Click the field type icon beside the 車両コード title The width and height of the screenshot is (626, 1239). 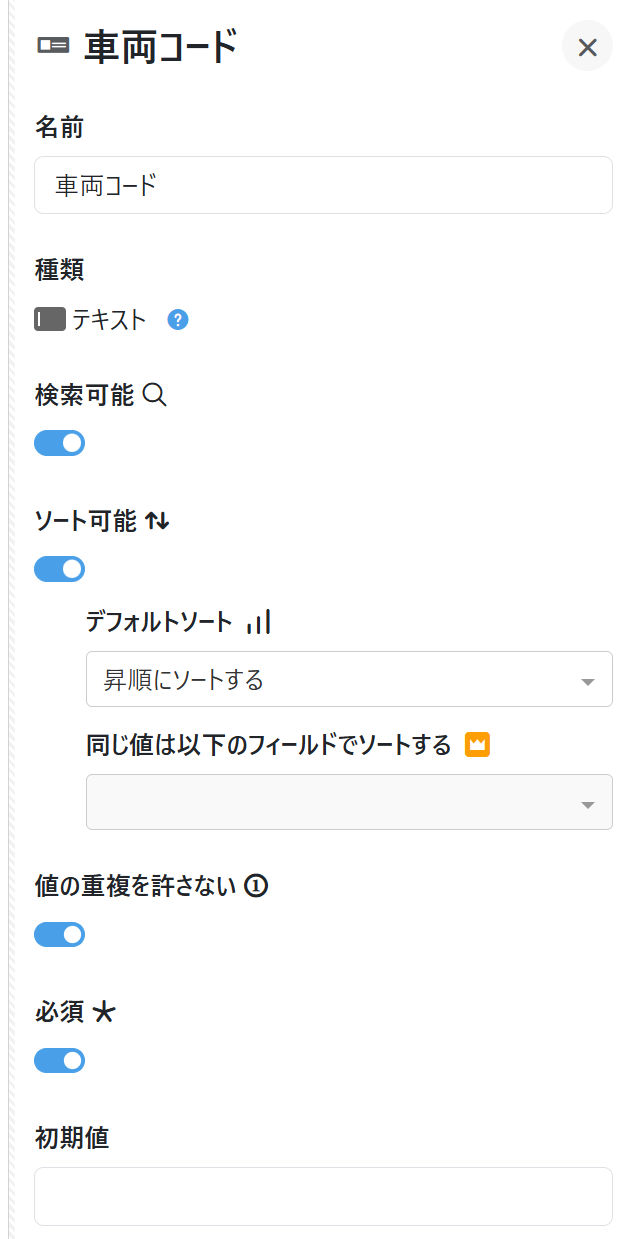click(53, 45)
